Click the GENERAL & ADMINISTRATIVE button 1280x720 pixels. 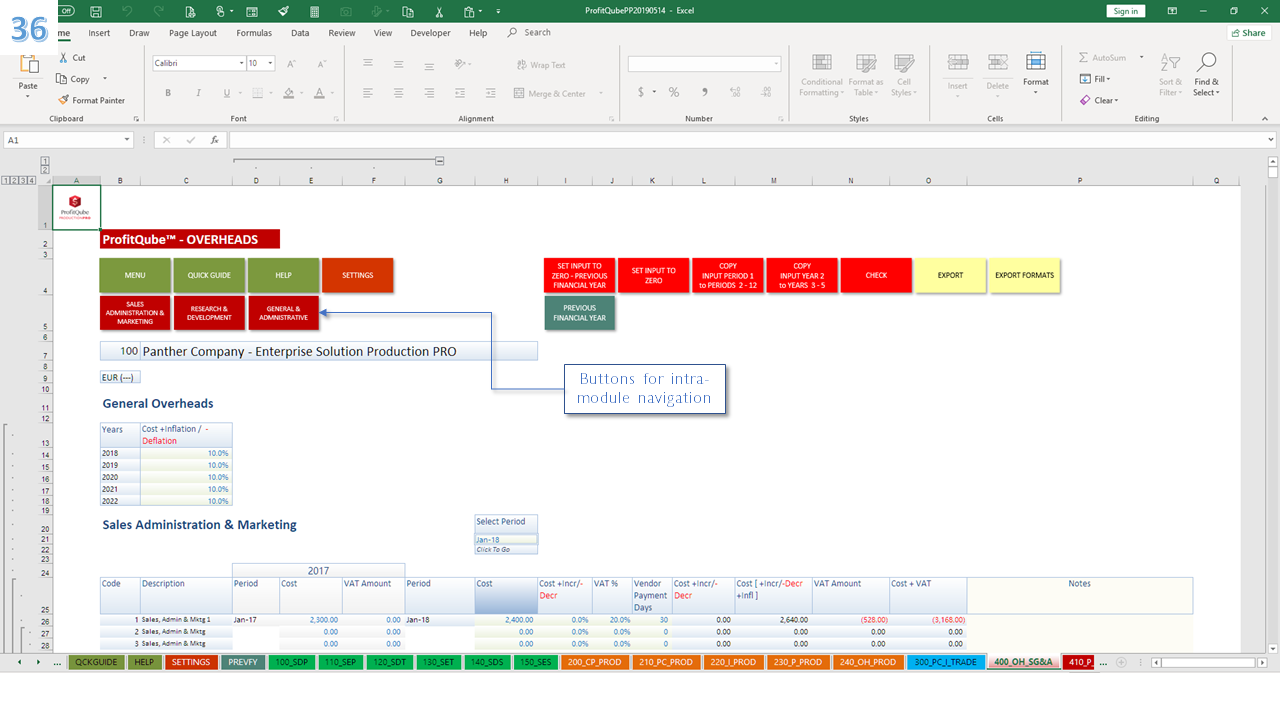pyautogui.click(x=283, y=313)
